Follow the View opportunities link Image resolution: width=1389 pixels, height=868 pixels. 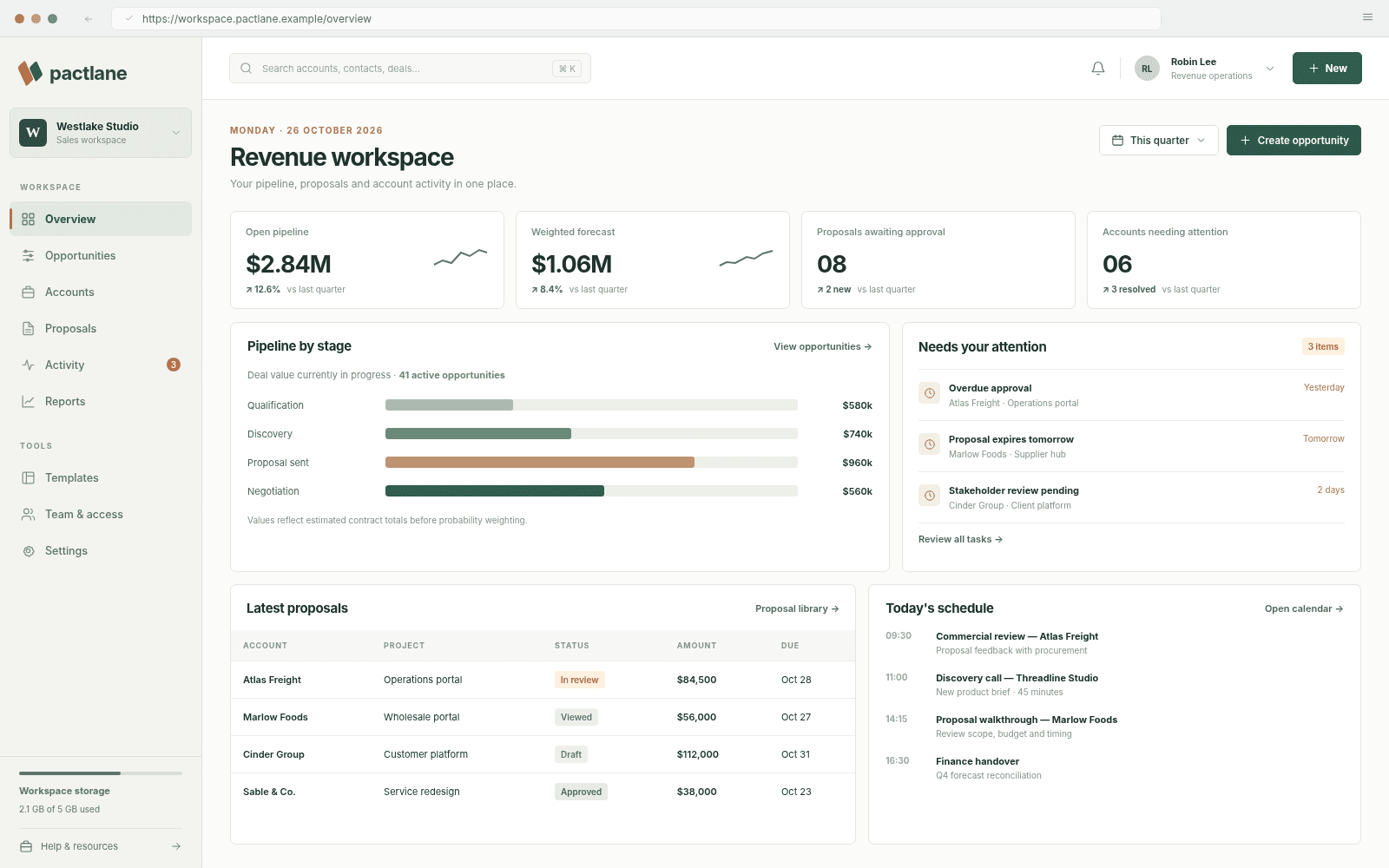822,346
